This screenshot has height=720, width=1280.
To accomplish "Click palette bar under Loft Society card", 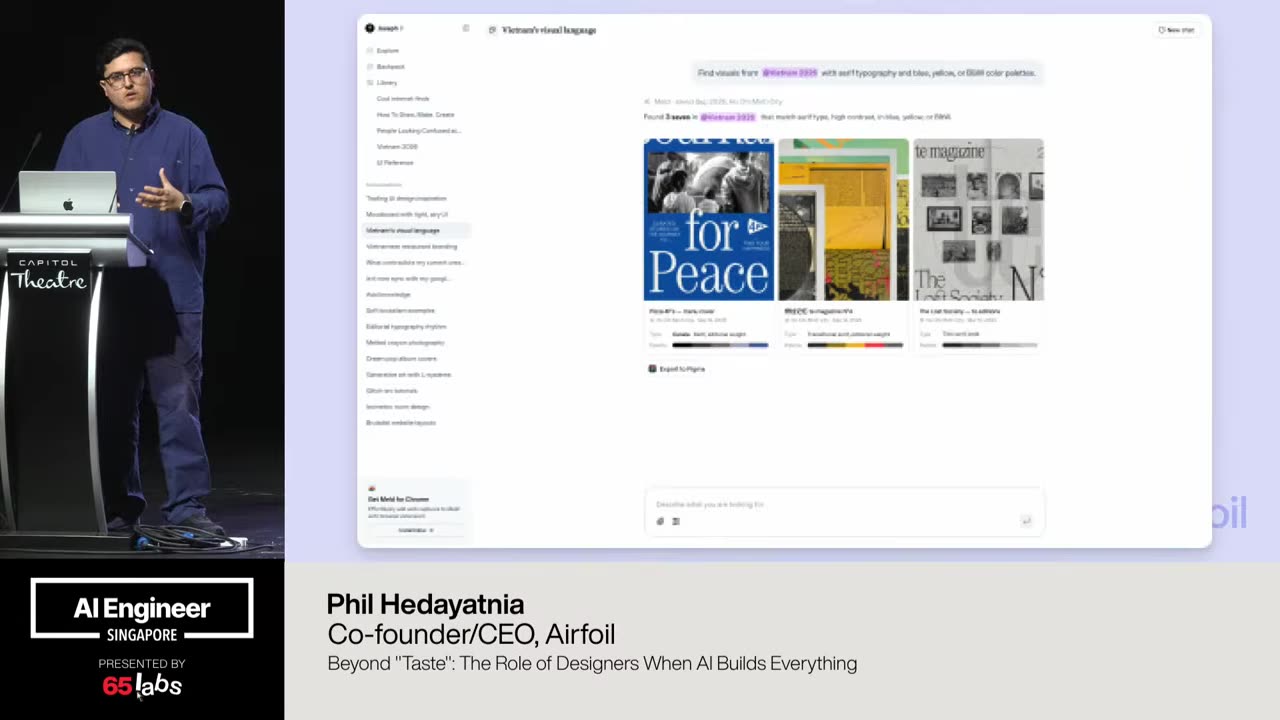I will click(x=989, y=345).
